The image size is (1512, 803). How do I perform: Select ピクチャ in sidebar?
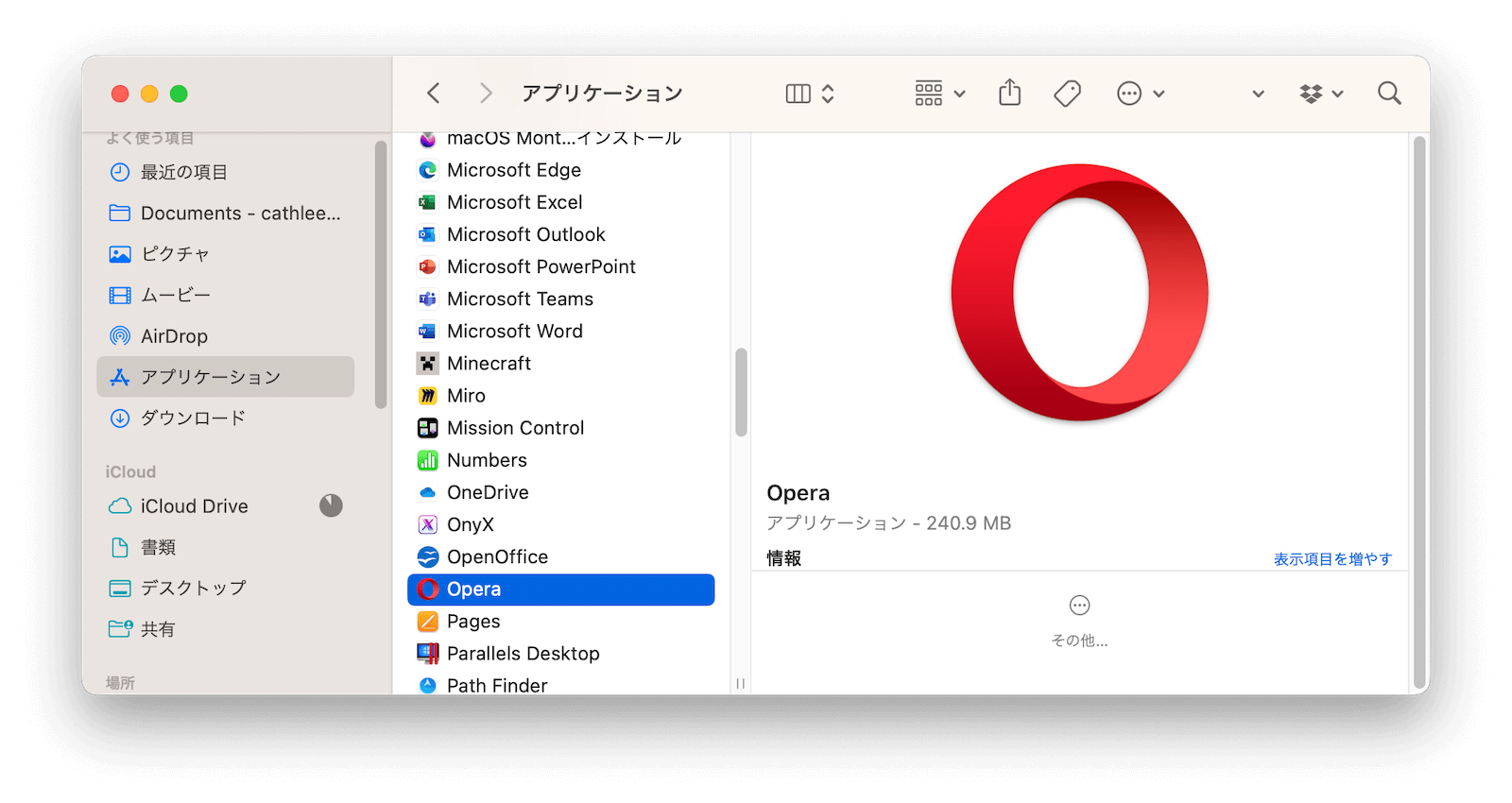click(225, 254)
